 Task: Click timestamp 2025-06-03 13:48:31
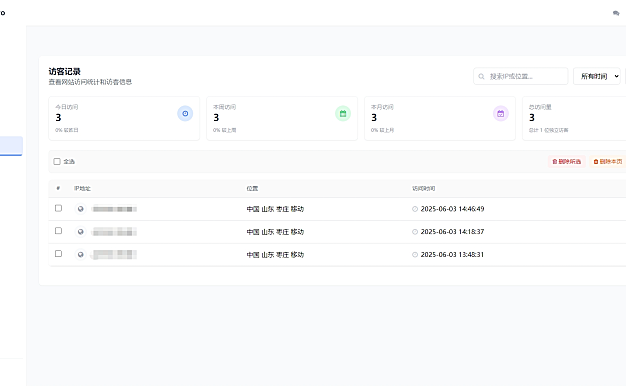[x=452, y=254]
